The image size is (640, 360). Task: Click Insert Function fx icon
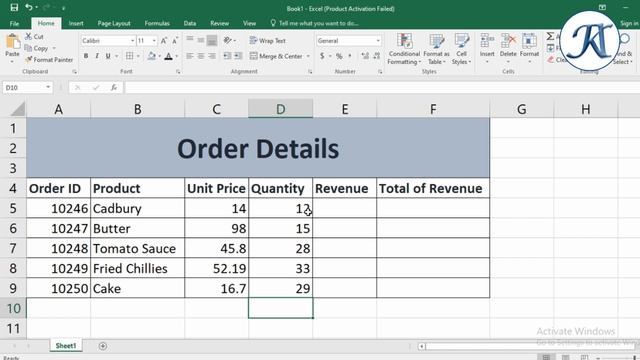point(114,87)
